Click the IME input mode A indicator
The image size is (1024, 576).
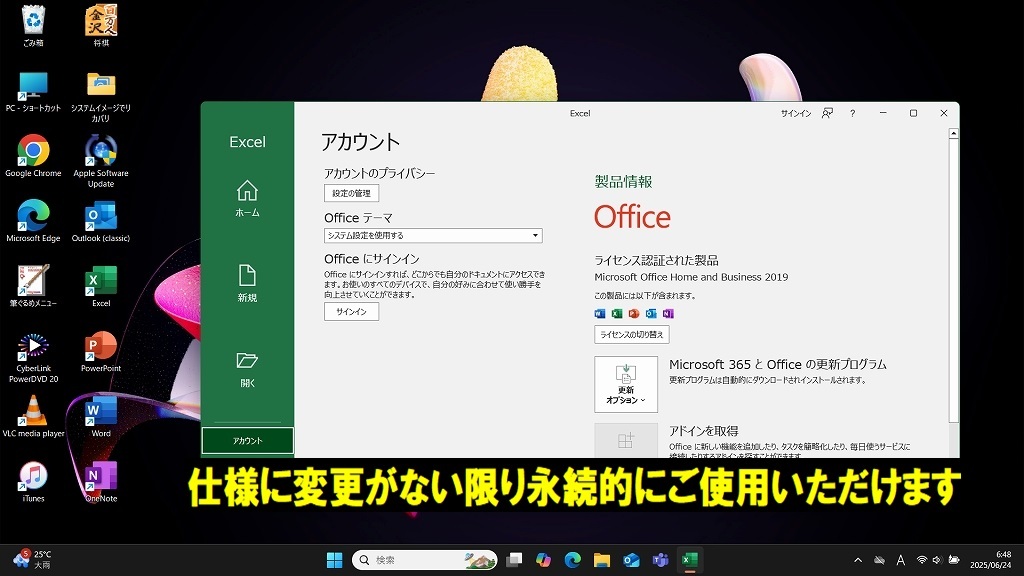pos(901,560)
